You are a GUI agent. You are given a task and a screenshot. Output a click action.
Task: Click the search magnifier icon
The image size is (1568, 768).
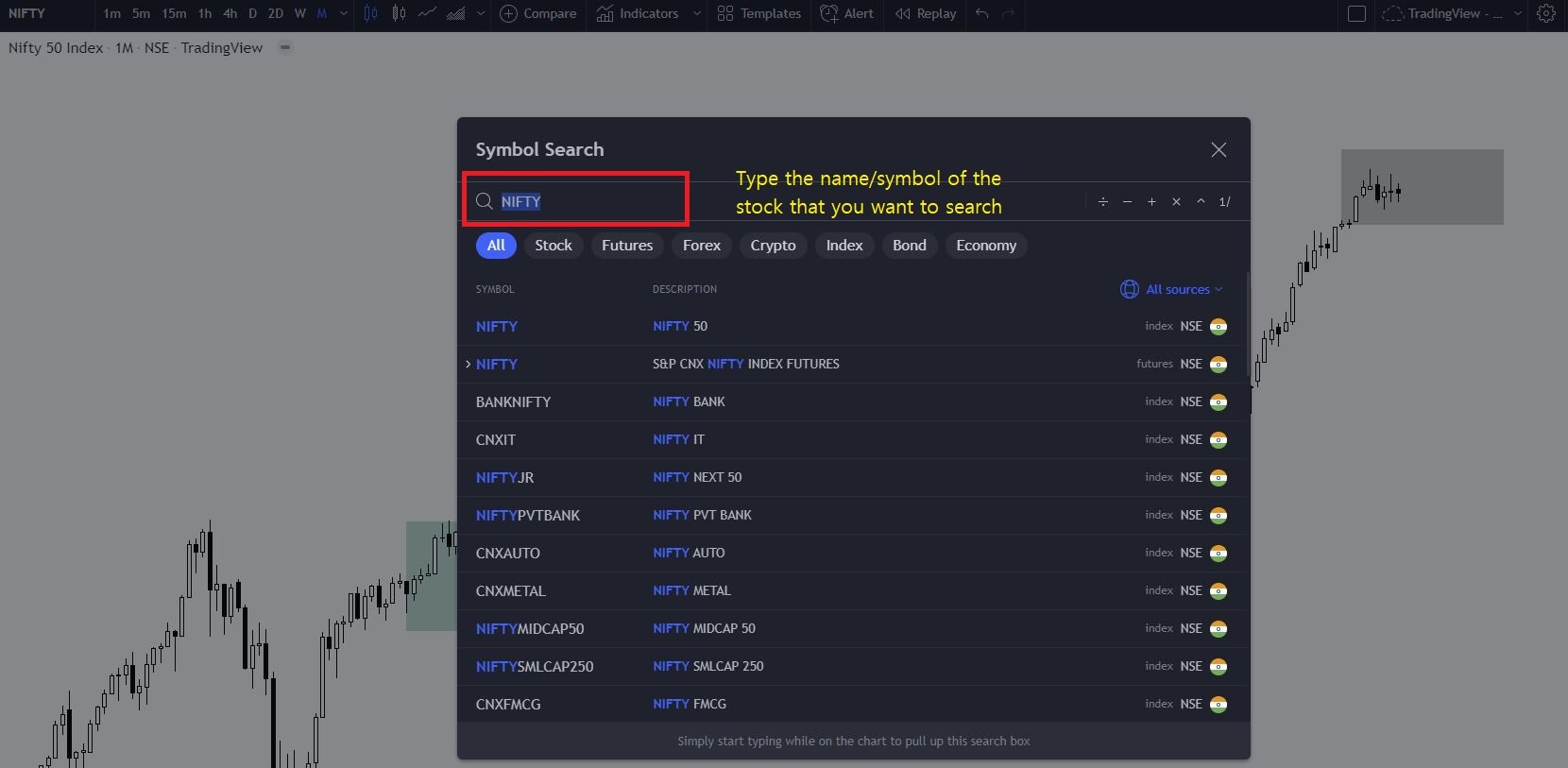[484, 201]
